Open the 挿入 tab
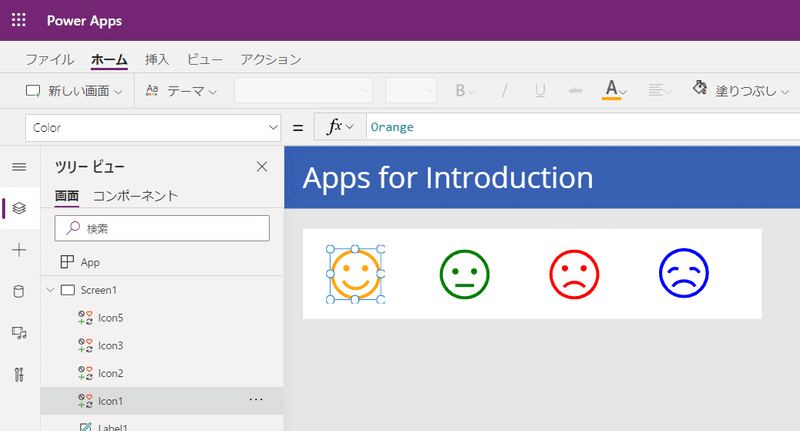 point(157,60)
